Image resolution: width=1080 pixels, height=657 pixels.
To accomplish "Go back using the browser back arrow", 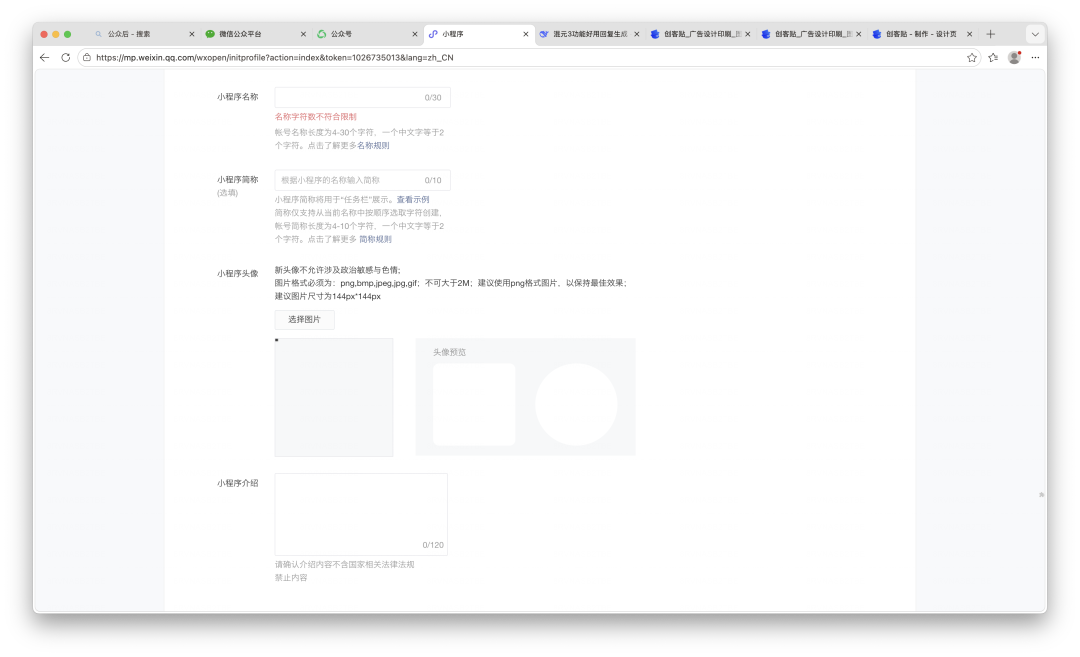I will (45, 58).
